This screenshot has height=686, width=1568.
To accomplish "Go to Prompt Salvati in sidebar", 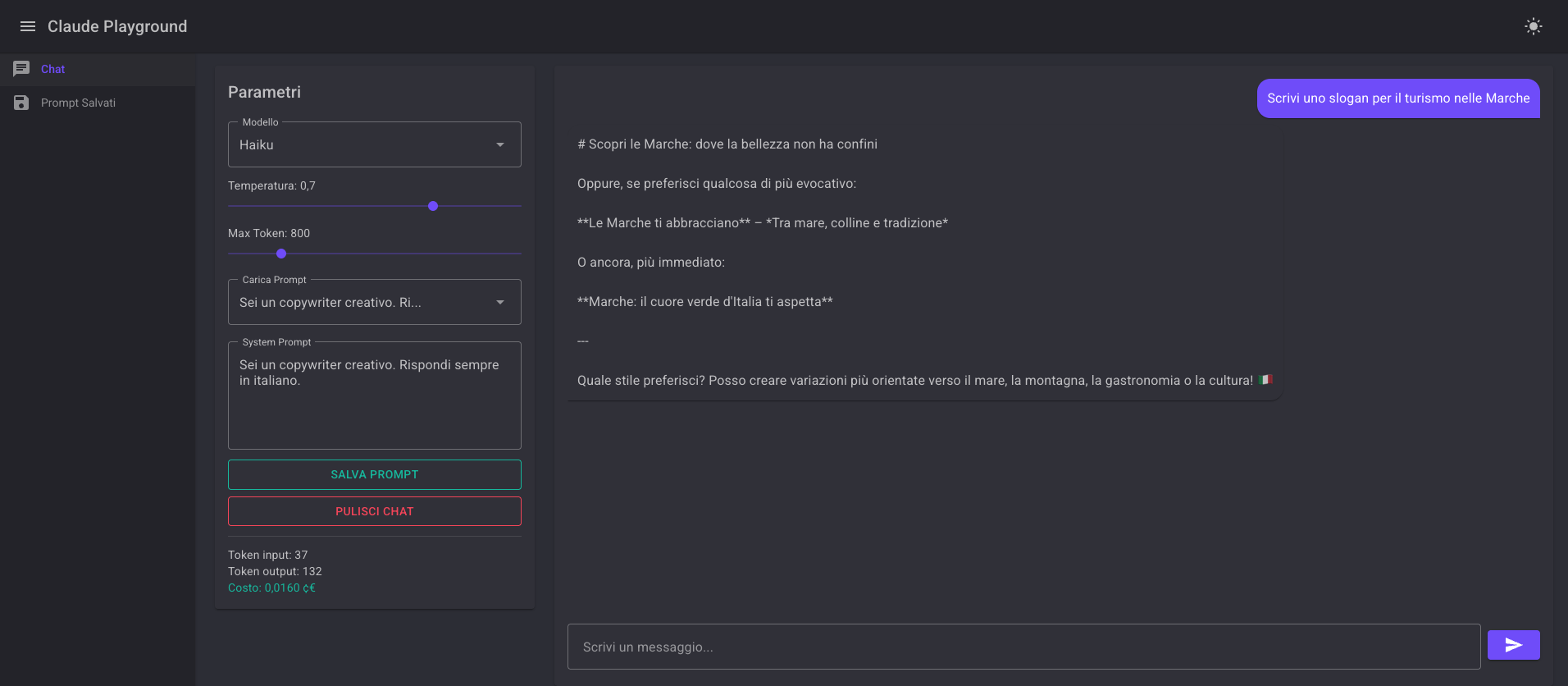I will [x=78, y=103].
